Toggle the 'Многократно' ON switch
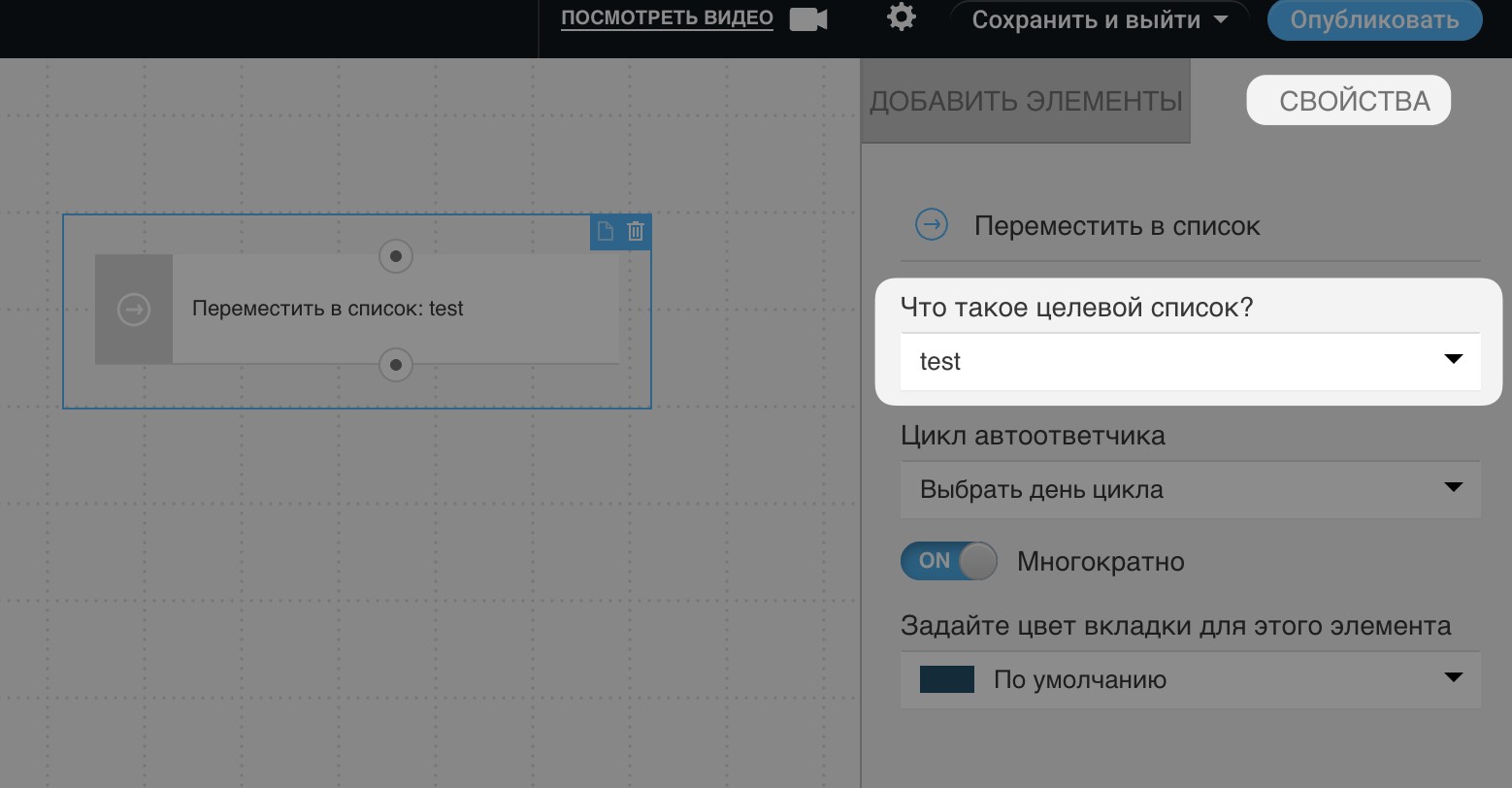The width and height of the screenshot is (1512, 788). tap(949, 561)
